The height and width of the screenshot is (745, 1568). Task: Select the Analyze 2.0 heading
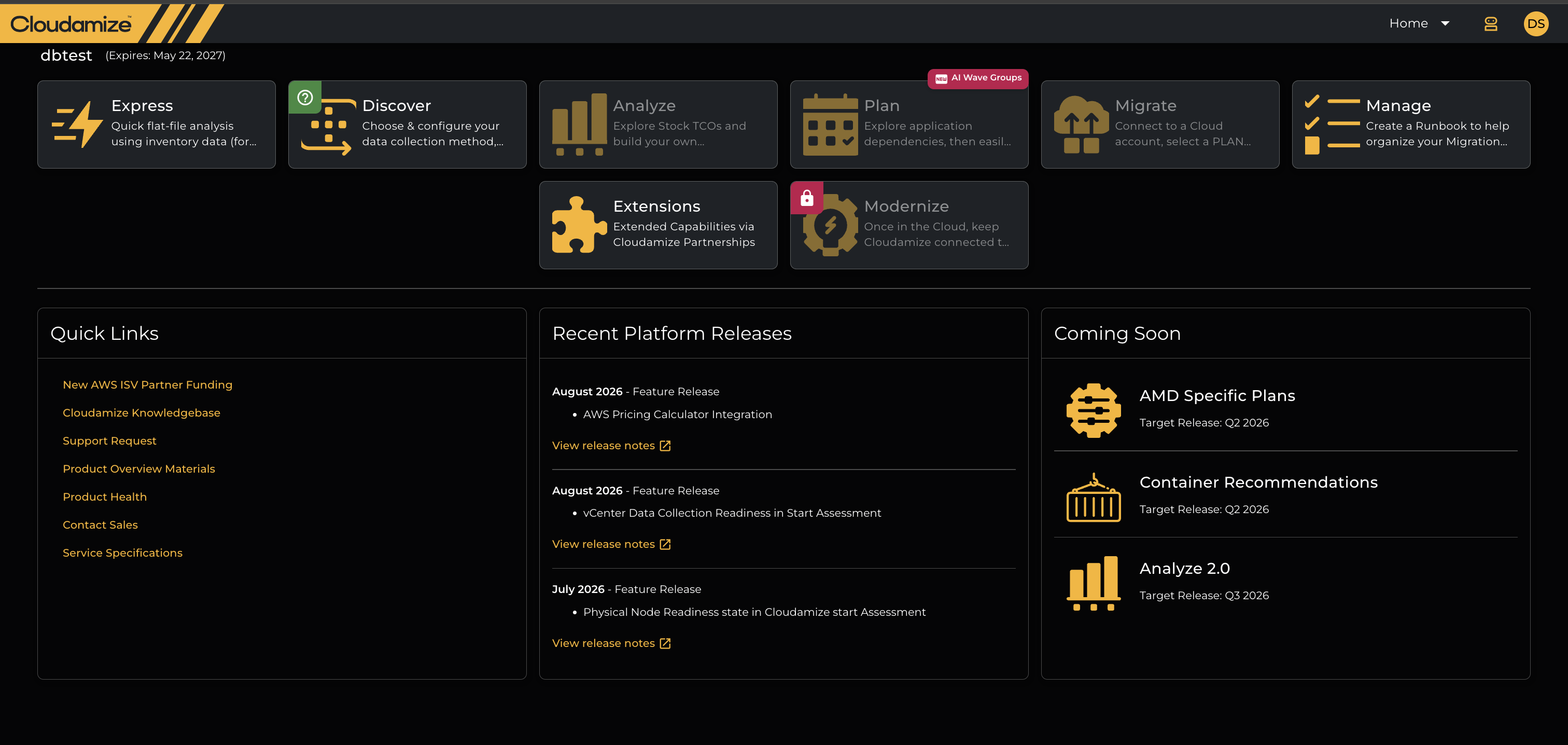(1184, 568)
